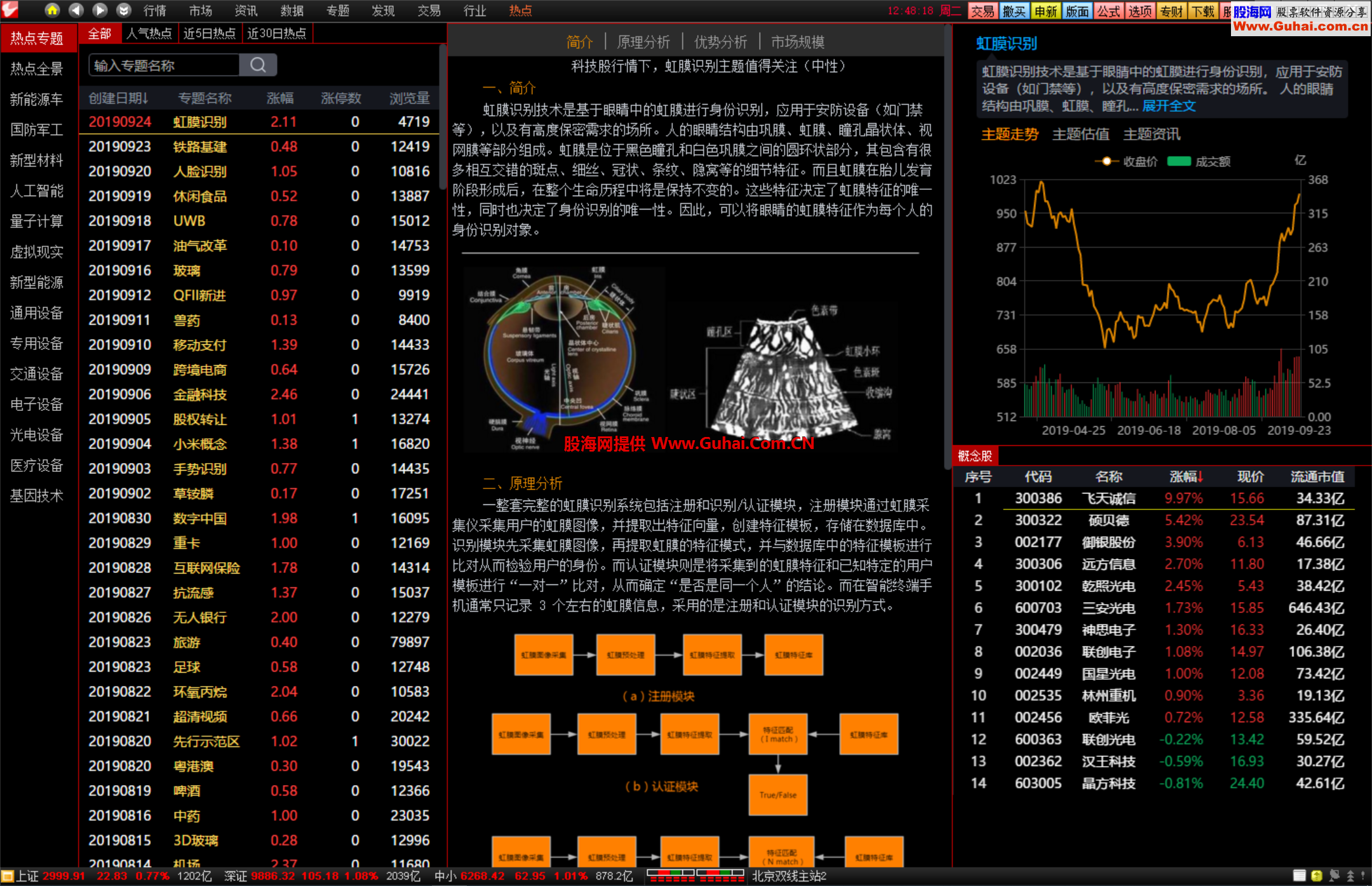1372x886 pixels.
Task: Sort by 涨停数 column header
Action: point(341,98)
